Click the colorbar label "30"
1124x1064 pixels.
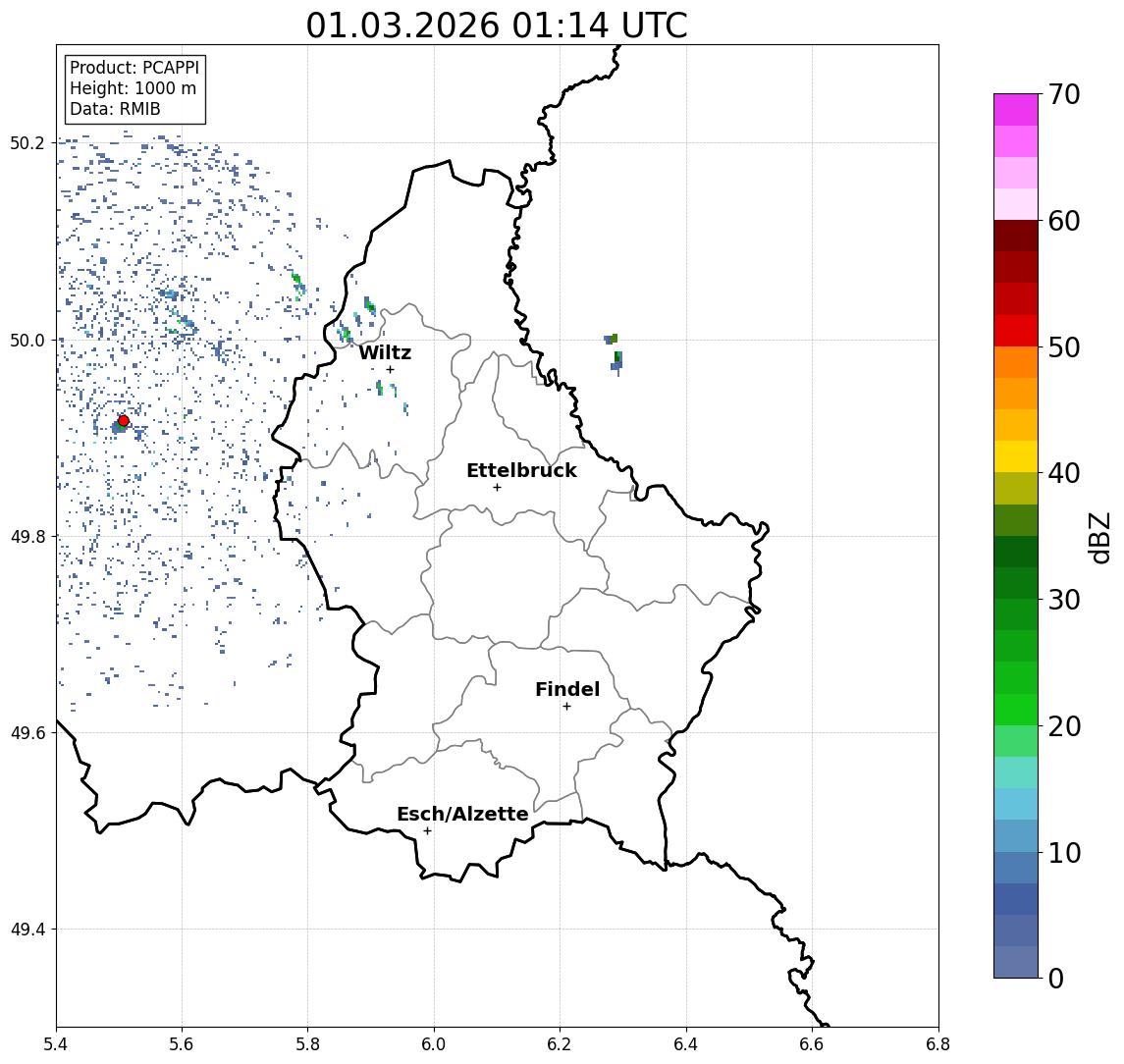pos(1064,600)
